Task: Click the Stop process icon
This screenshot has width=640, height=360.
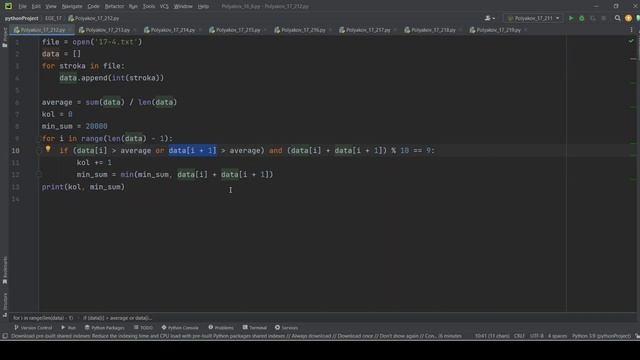Action: pos(604,18)
